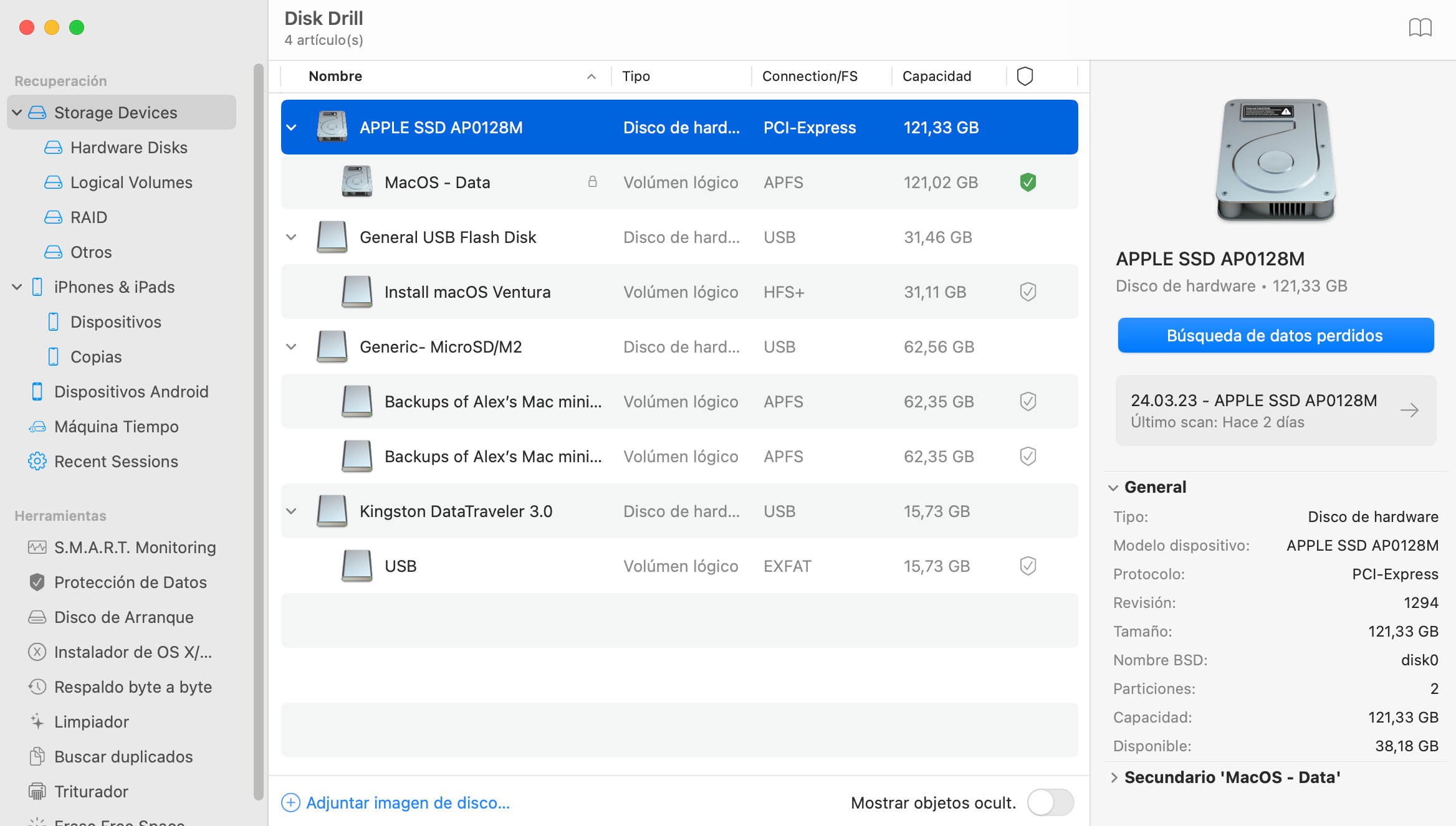Open the Triturador shredder tool

[x=37, y=791]
